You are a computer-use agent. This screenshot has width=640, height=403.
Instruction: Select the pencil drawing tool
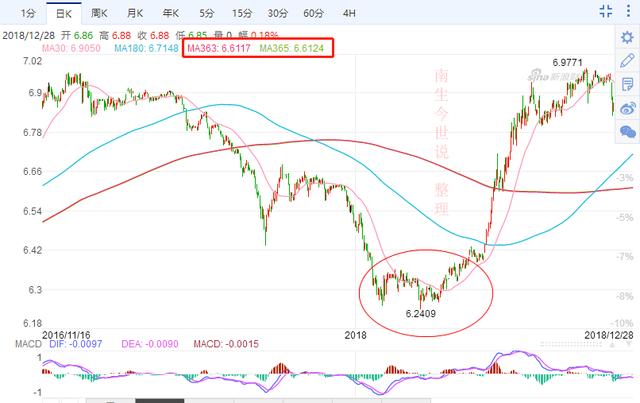pyautogui.click(x=627, y=60)
